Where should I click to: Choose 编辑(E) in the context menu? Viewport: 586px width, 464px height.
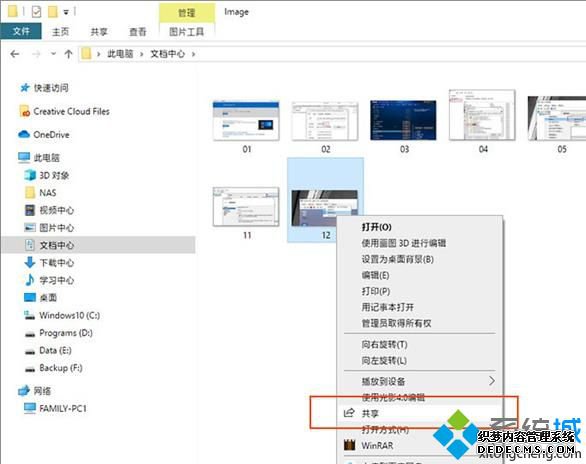[x=420, y=275]
